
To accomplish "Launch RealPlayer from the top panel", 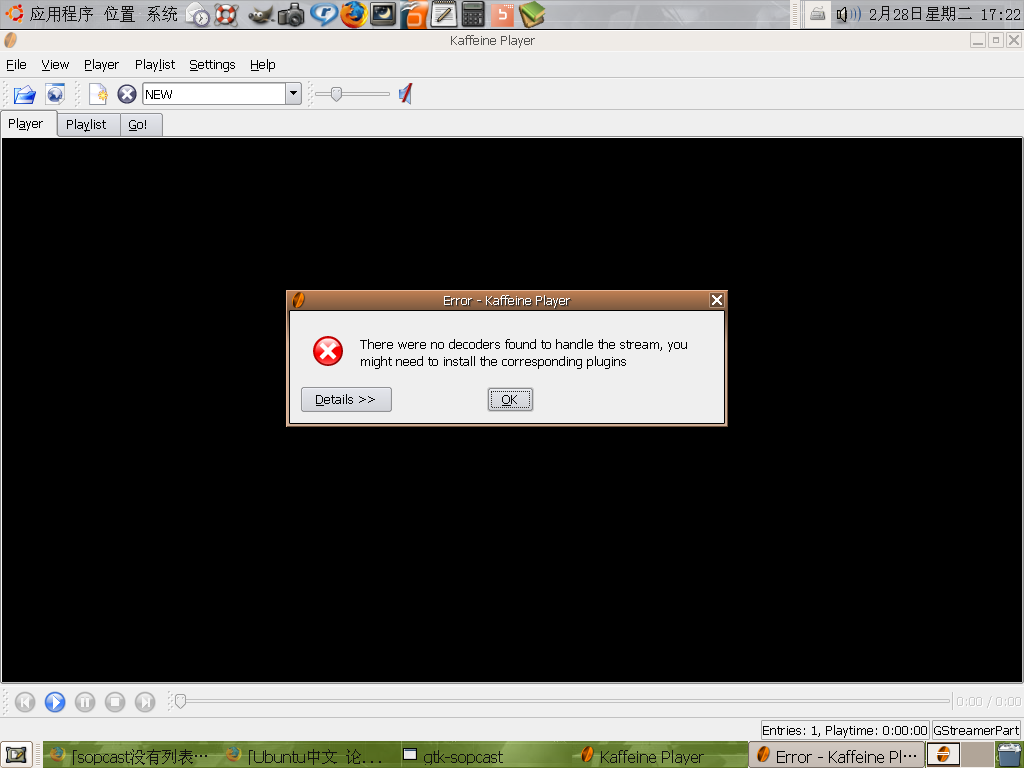I will tap(323, 14).
